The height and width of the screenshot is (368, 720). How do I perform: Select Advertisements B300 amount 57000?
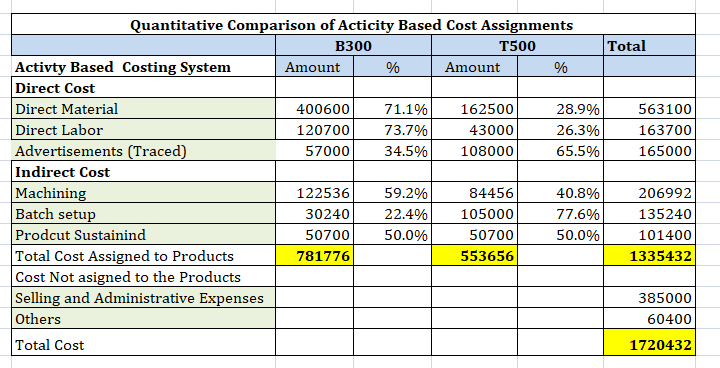pos(315,151)
